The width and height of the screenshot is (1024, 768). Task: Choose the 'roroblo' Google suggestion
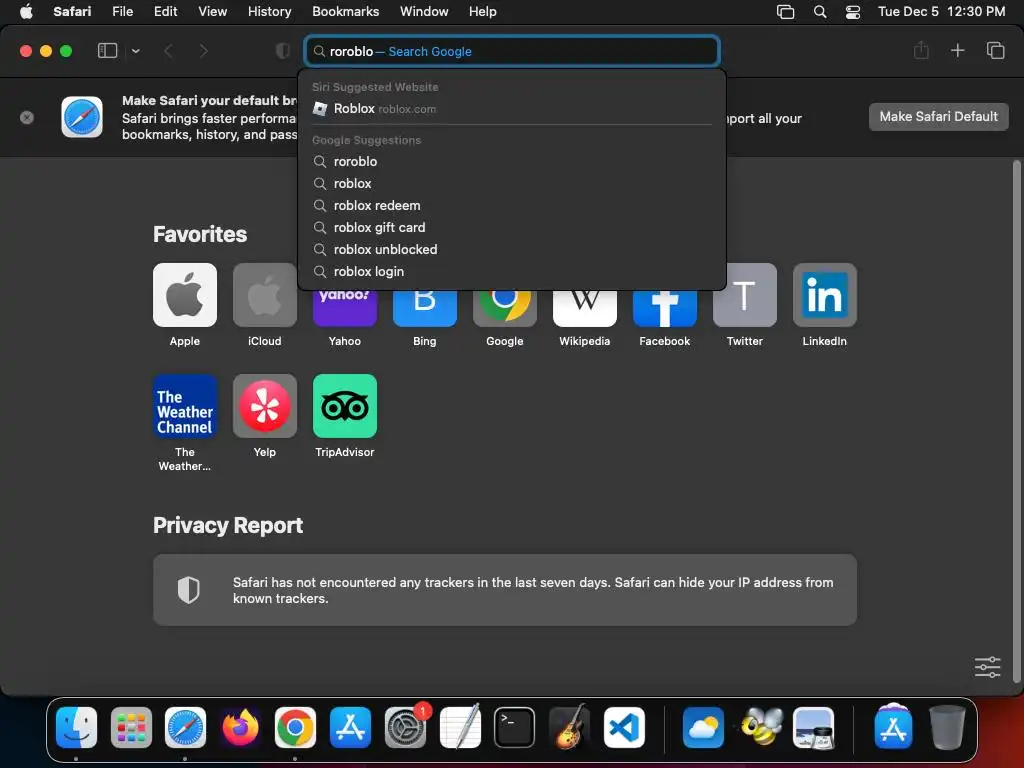pyautogui.click(x=512, y=161)
